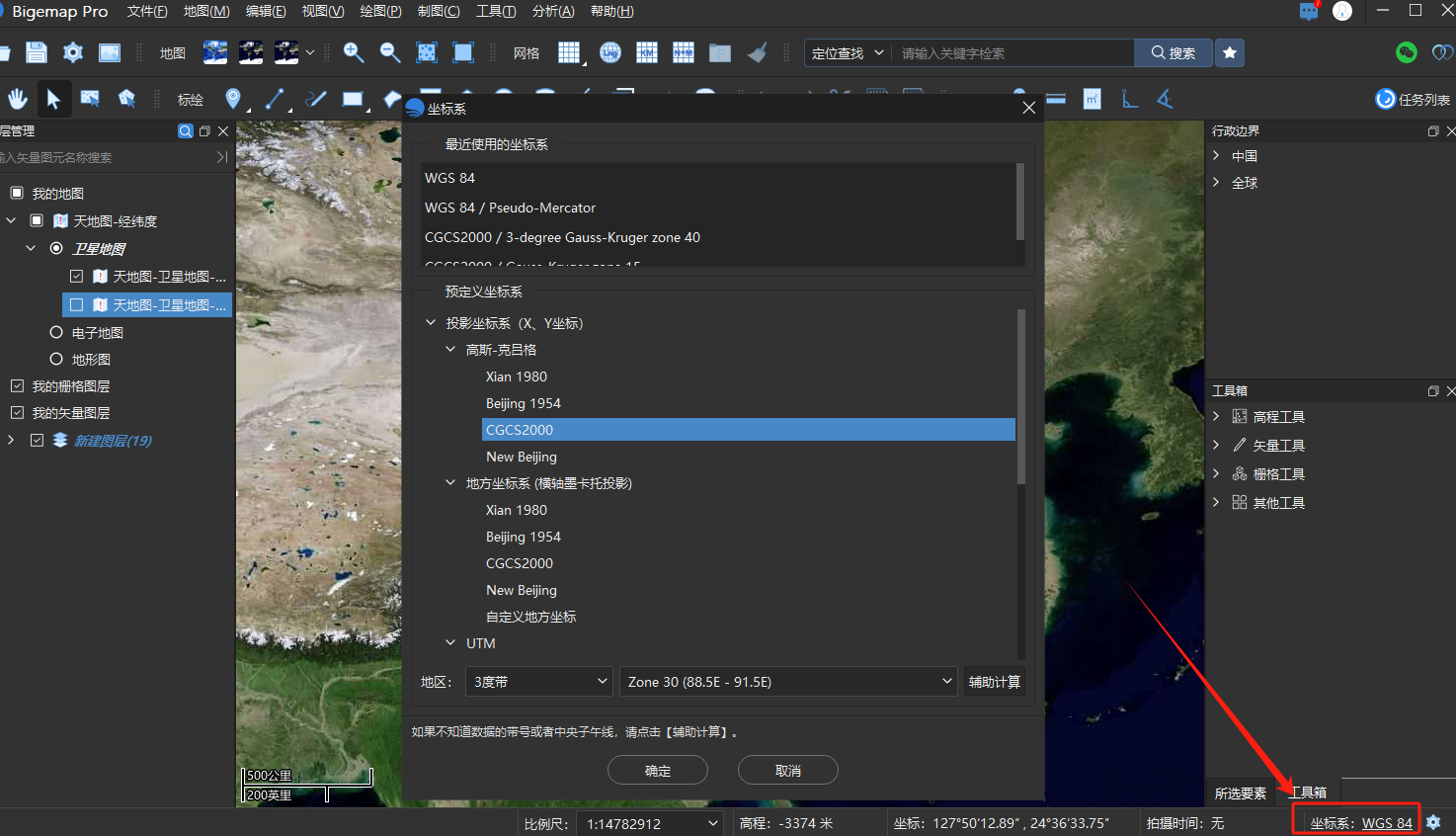Open the 文件(F) menu
This screenshot has width=1456, height=836.
coord(147,11)
